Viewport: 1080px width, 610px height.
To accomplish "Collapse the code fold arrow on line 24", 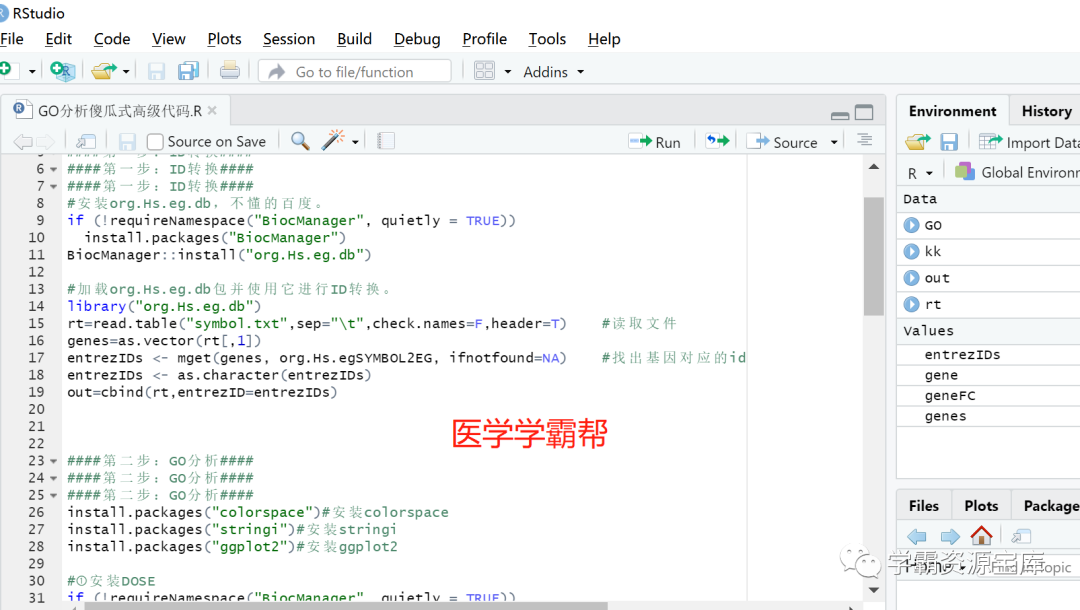I will 53,478.
